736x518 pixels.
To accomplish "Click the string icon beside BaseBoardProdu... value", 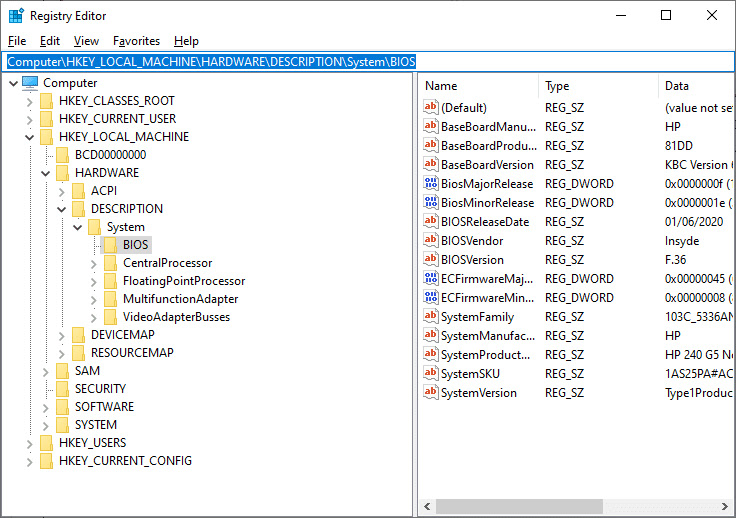I will (x=430, y=145).
